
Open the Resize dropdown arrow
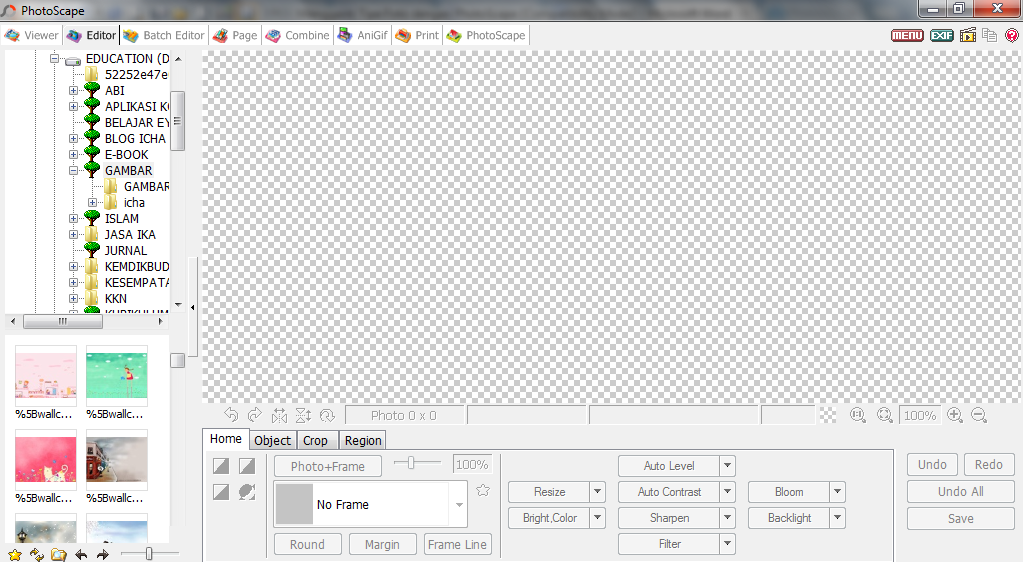click(597, 492)
